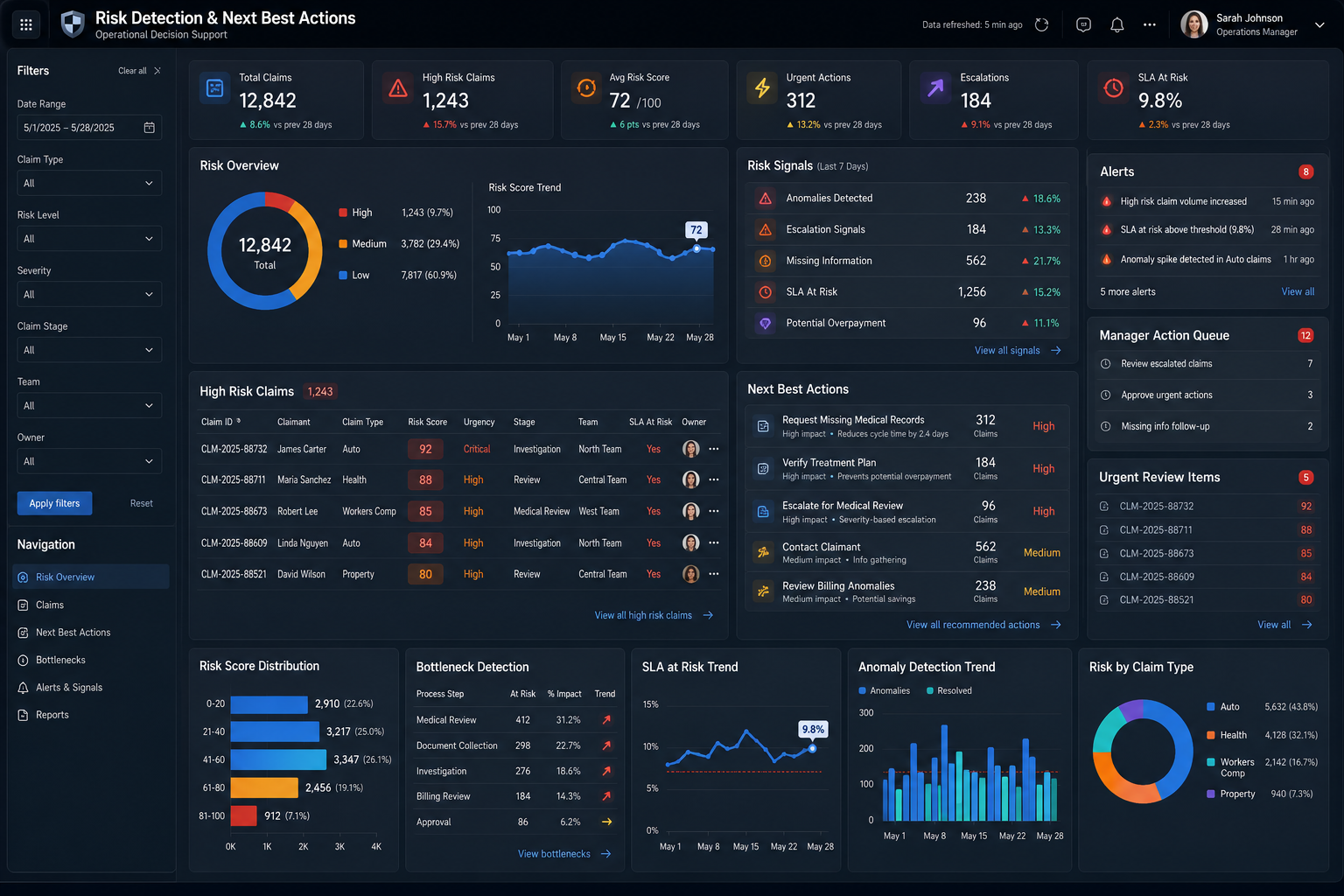Click the 81-100 distribution bar
The width and height of the screenshot is (1344, 896).
243,815
